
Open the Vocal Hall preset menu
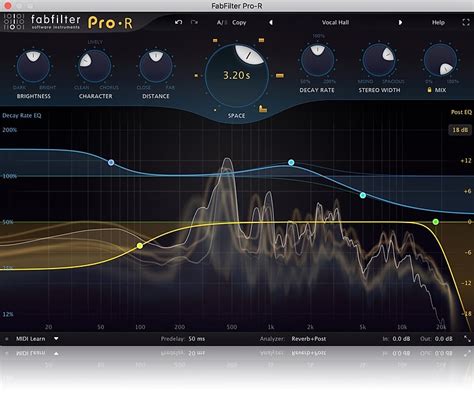pos(335,22)
